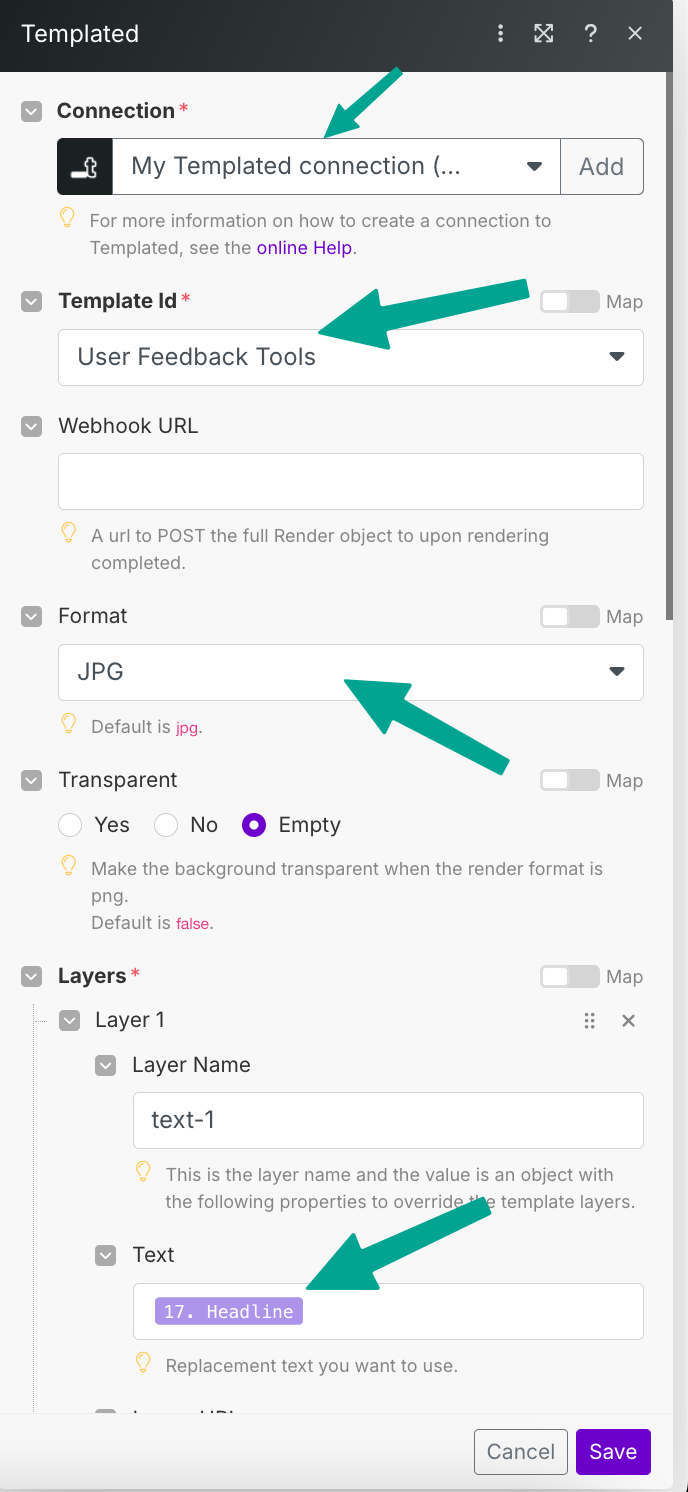Click the Add connection button
The image size is (688, 1492).
[x=601, y=166]
